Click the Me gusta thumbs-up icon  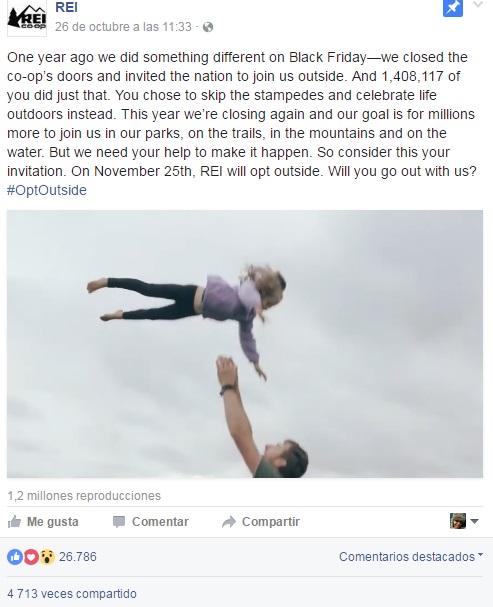(x=14, y=522)
